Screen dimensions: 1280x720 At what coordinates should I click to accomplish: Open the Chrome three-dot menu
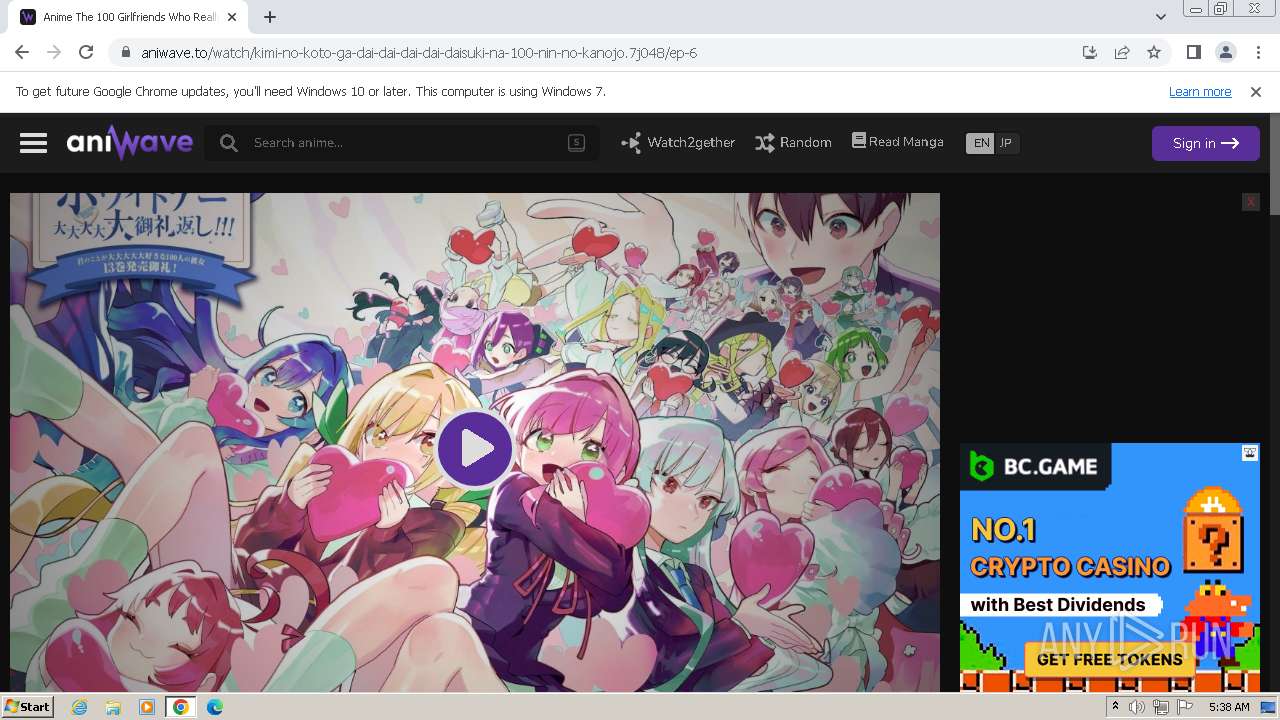click(x=1258, y=52)
